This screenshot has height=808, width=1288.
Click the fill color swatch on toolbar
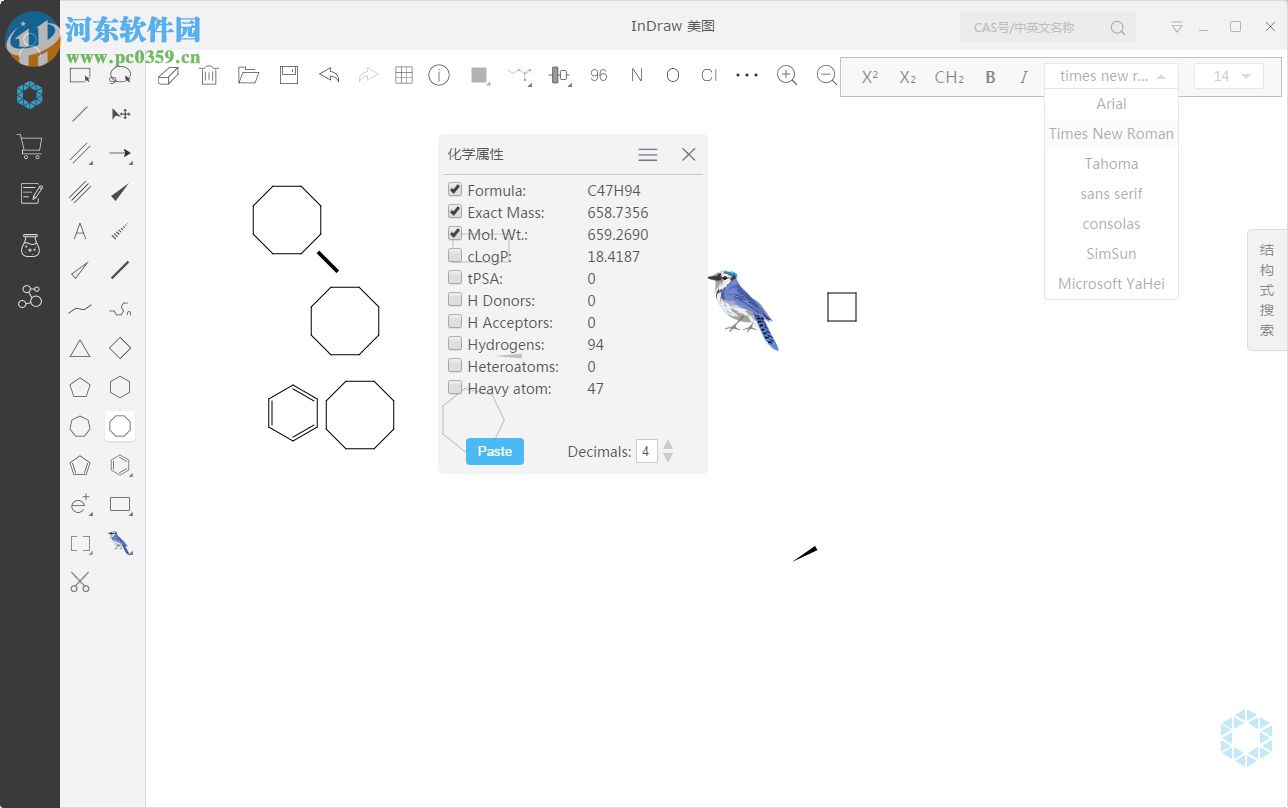479,75
